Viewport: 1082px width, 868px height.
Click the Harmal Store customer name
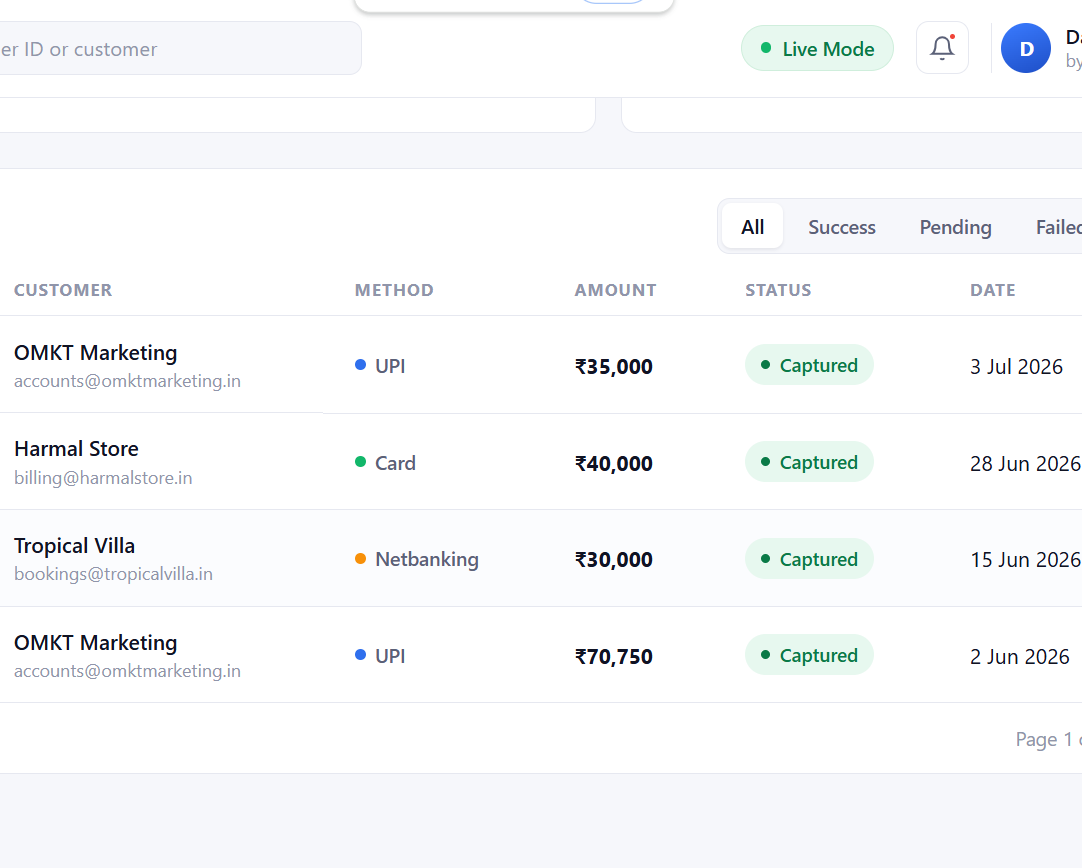coord(77,449)
